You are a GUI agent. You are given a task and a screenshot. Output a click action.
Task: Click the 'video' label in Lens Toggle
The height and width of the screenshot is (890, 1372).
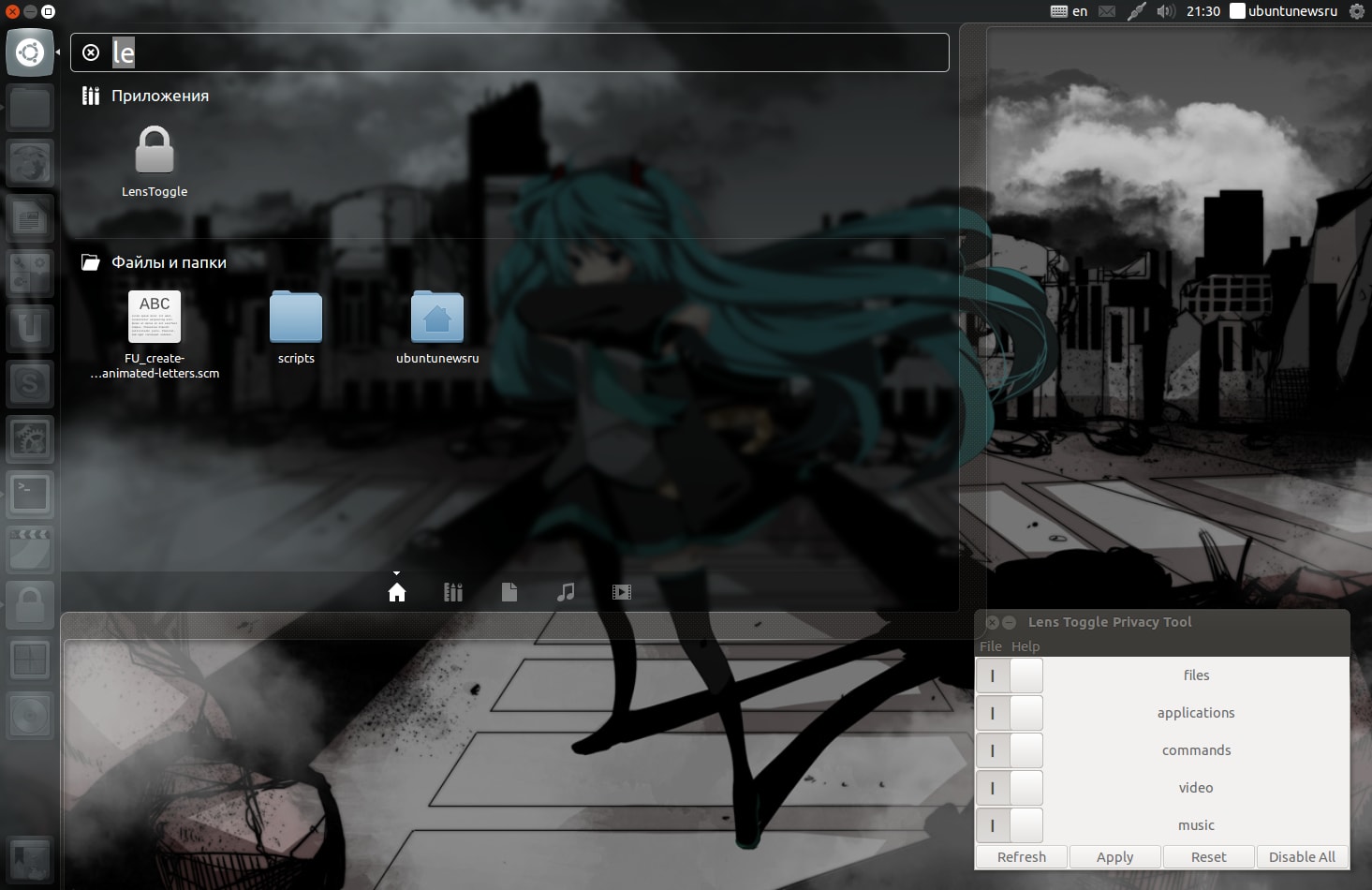[1196, 788]
